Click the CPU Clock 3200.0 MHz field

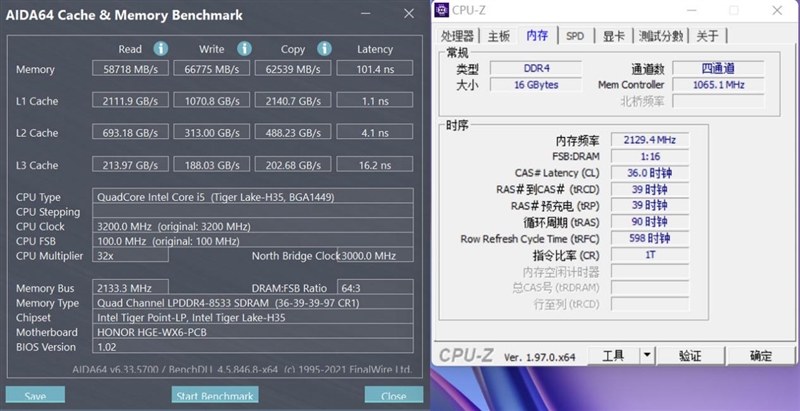pyautogui.click(x=253, y=226)
